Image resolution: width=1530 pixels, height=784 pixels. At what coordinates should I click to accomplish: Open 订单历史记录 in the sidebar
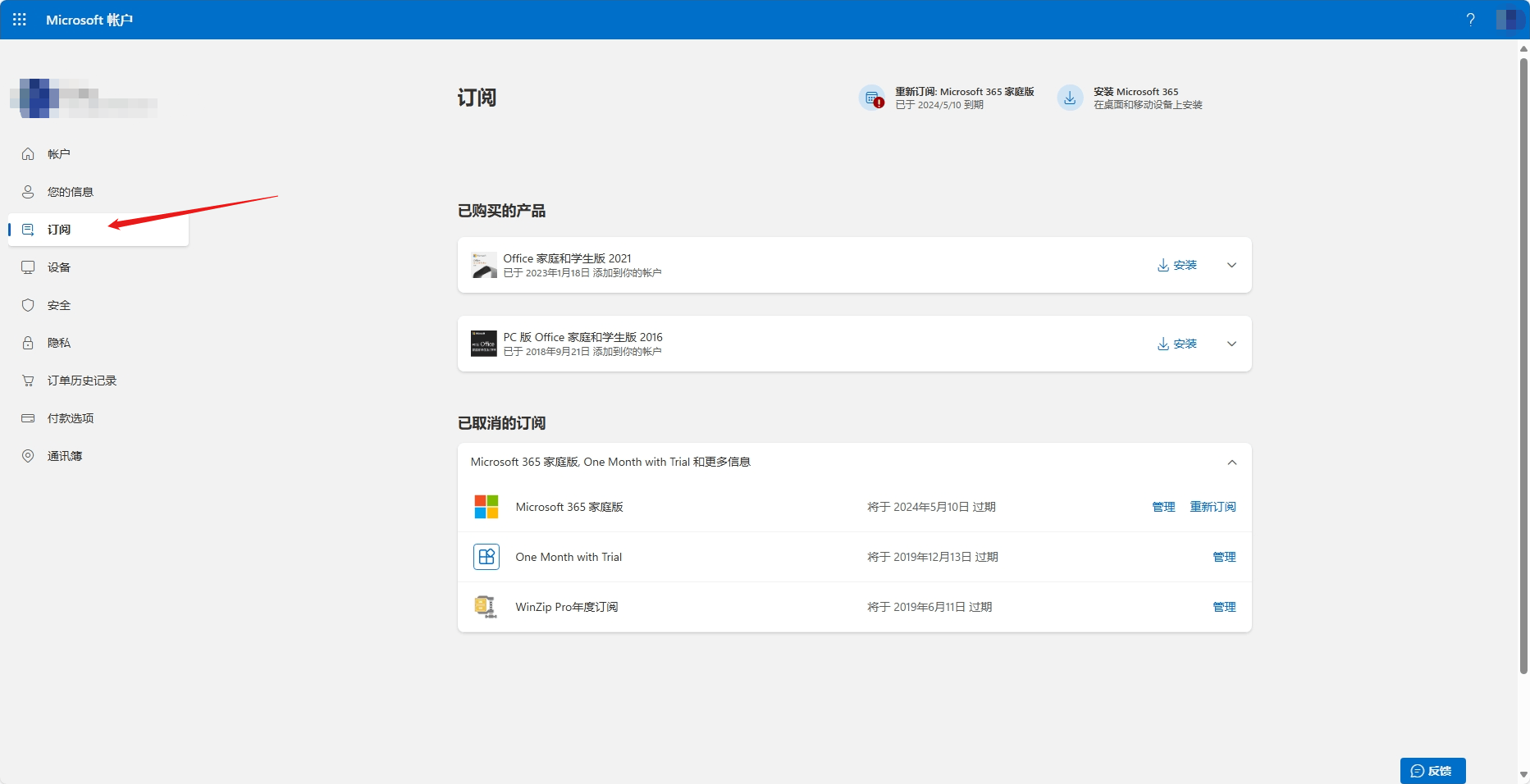point(98,381)
